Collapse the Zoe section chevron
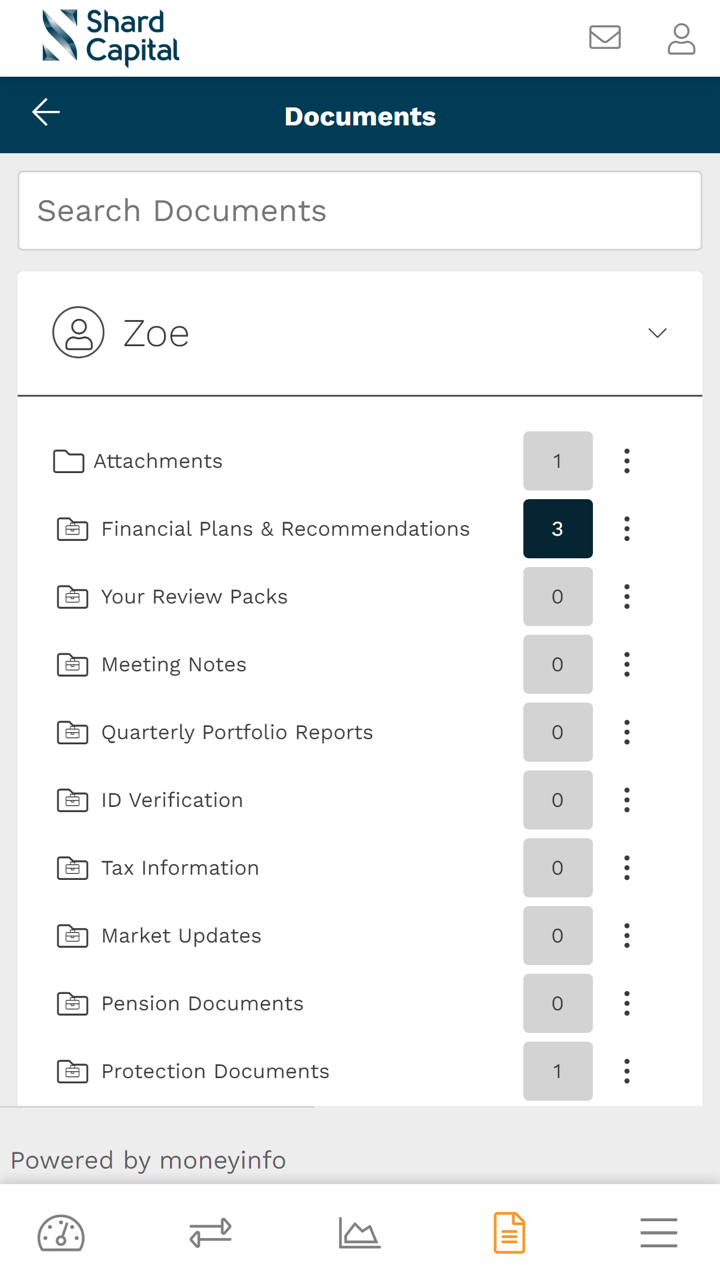The width and height of the screenshot is (720, 1280). 657,333
